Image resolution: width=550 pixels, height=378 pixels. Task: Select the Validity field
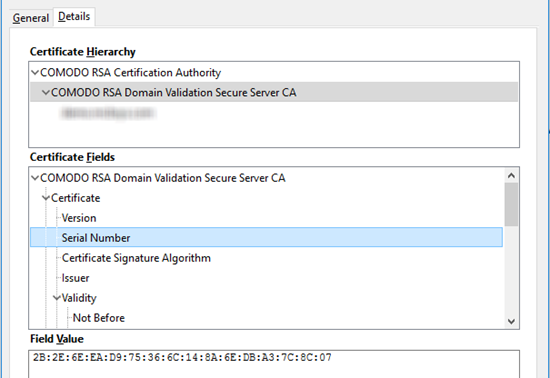point(79,298)
